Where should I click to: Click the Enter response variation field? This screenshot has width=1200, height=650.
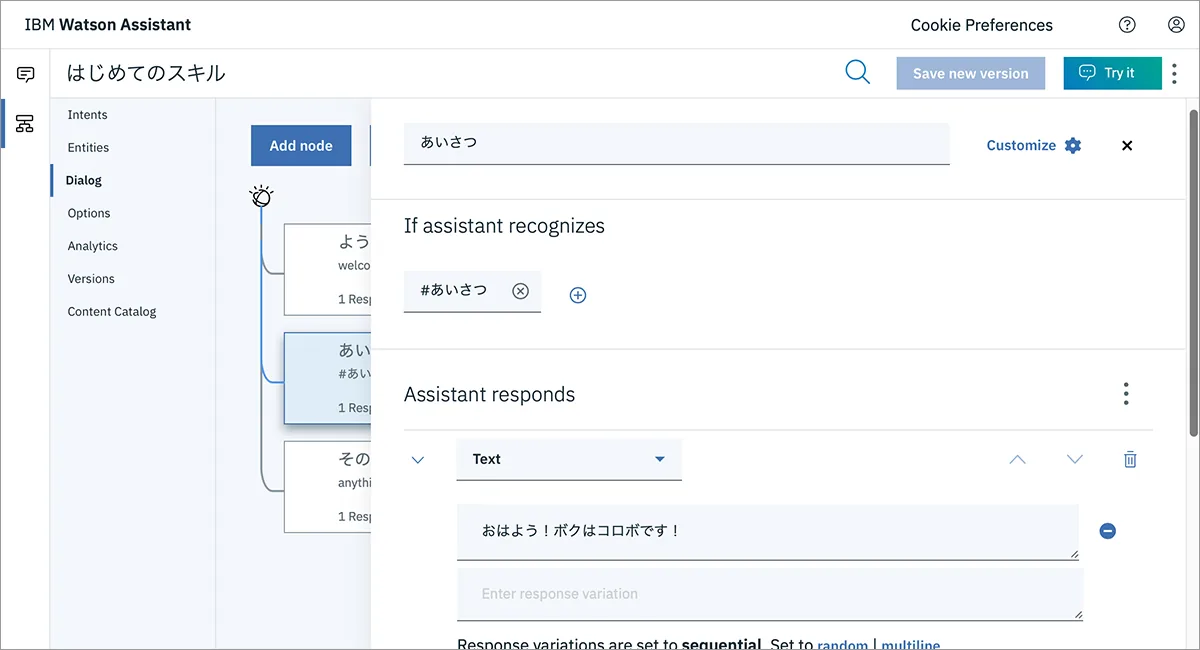(x=770, y=594)
